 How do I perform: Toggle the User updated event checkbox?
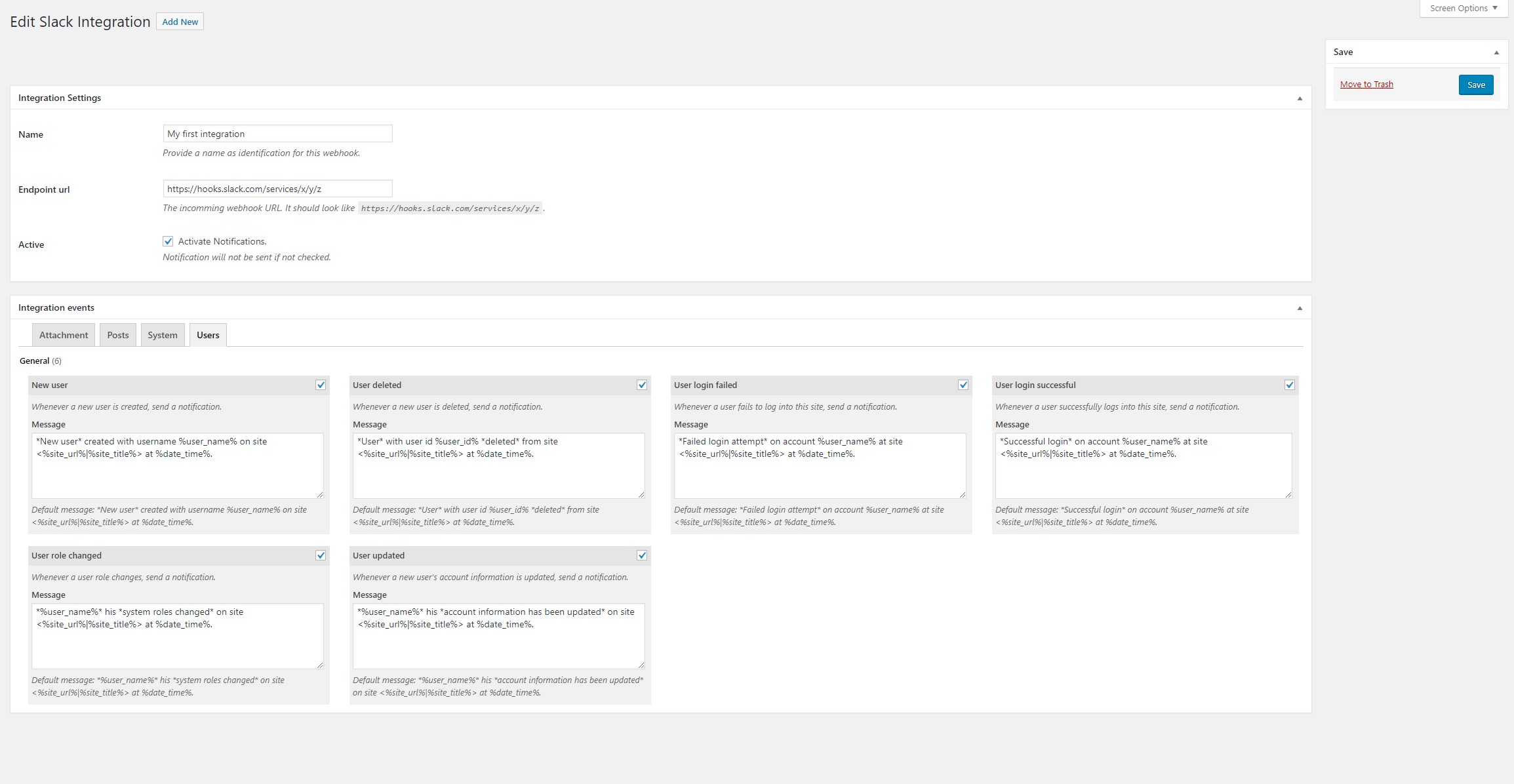pyautogui.click(x=642, y=555)
